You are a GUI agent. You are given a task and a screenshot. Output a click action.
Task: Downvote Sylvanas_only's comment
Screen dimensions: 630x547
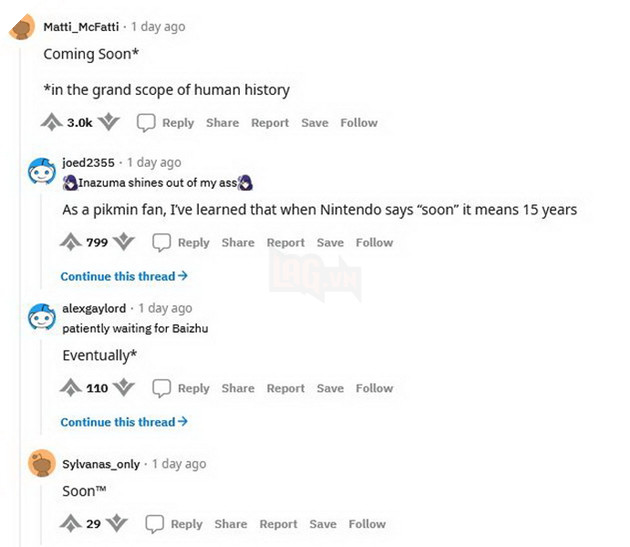116,523
